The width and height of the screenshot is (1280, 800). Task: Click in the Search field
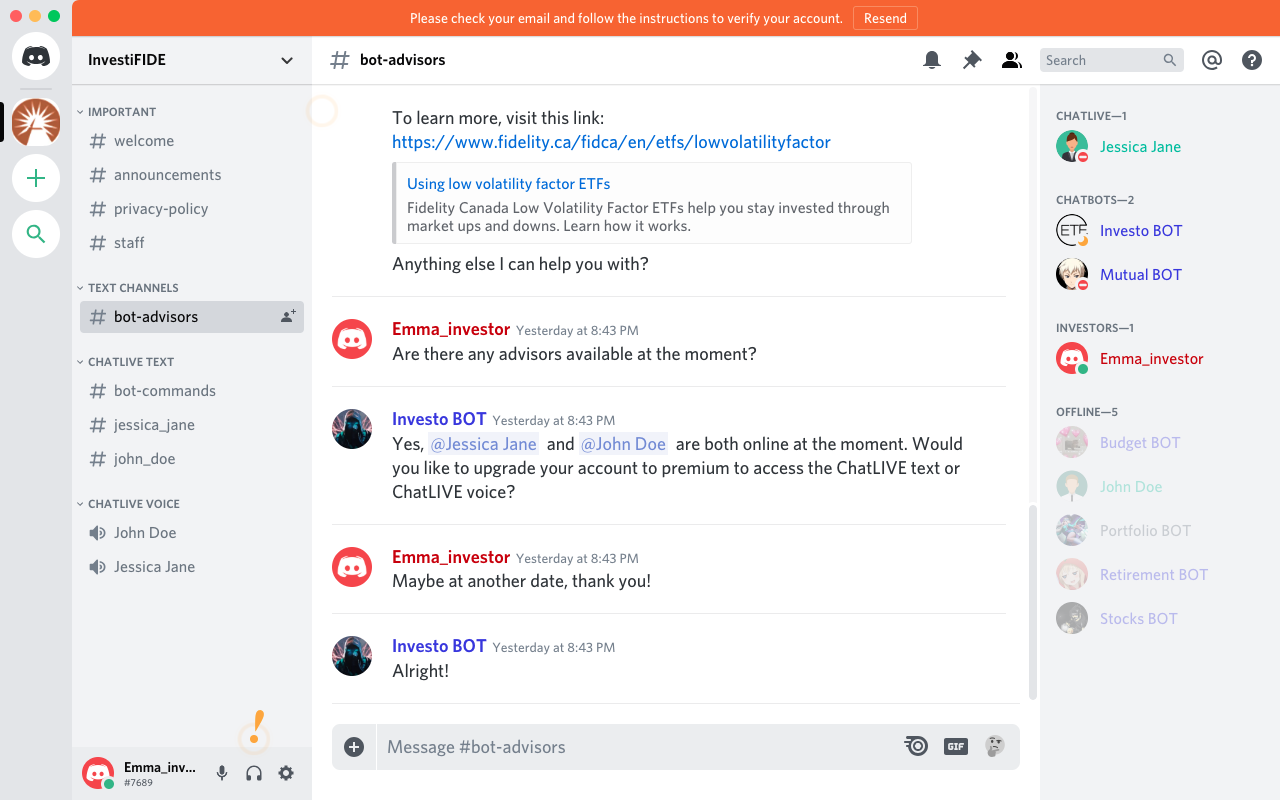tap(1112, 60)
